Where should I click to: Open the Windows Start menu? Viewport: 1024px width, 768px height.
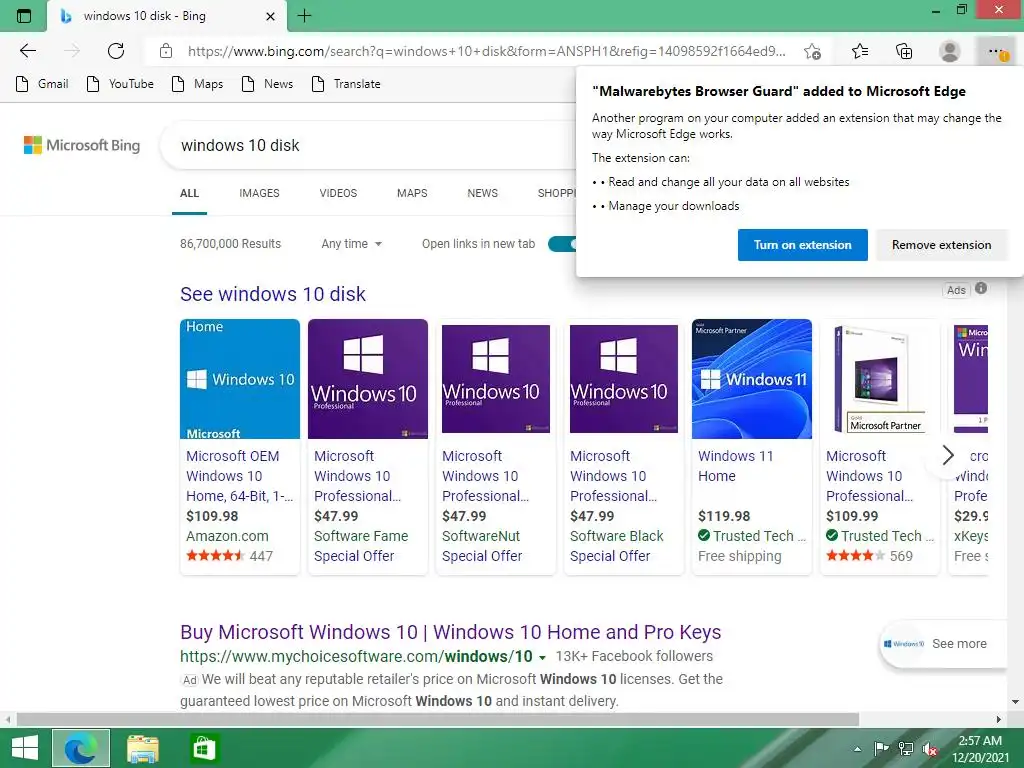[25, 748]
